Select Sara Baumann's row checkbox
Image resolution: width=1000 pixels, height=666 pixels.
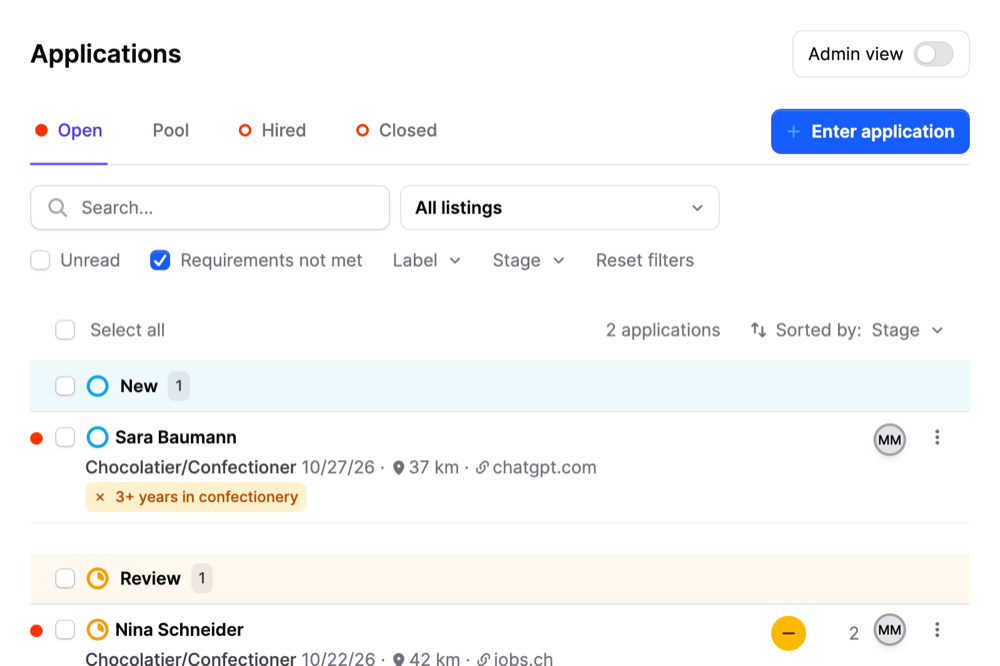click(65, 438)
